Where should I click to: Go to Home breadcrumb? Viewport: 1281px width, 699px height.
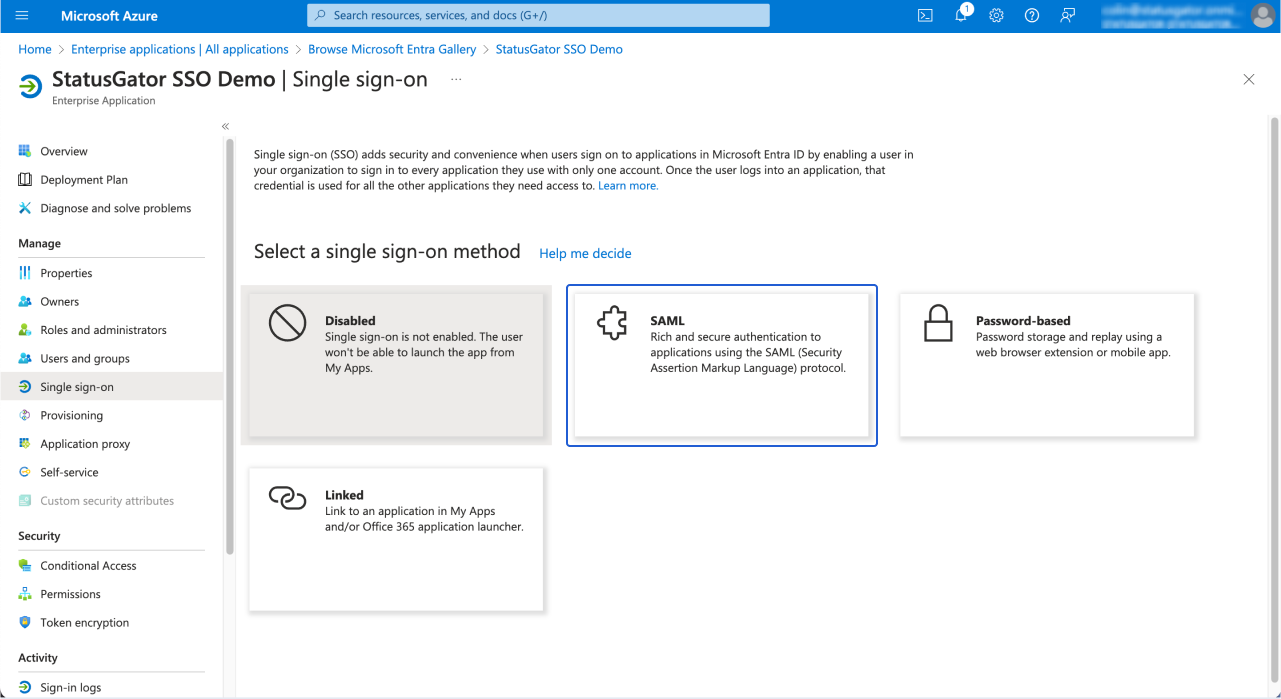(35, 49)
